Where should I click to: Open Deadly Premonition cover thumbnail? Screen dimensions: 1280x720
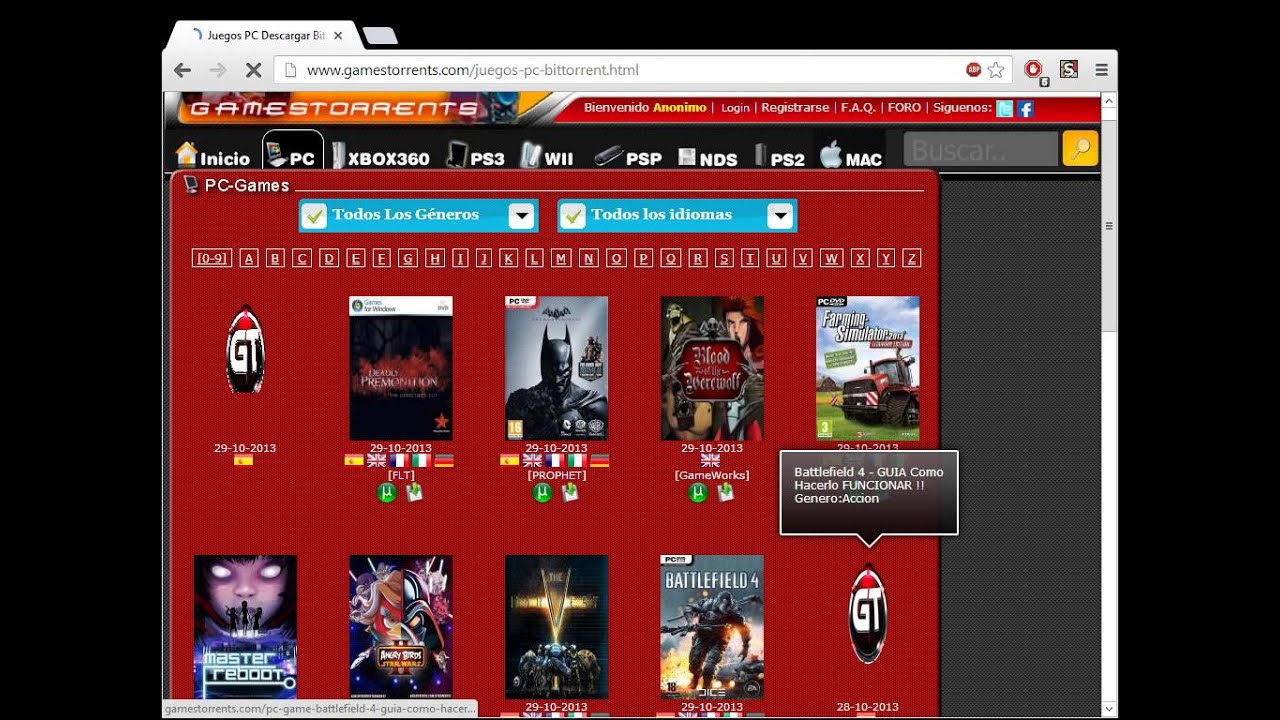(x=401, y=368)
